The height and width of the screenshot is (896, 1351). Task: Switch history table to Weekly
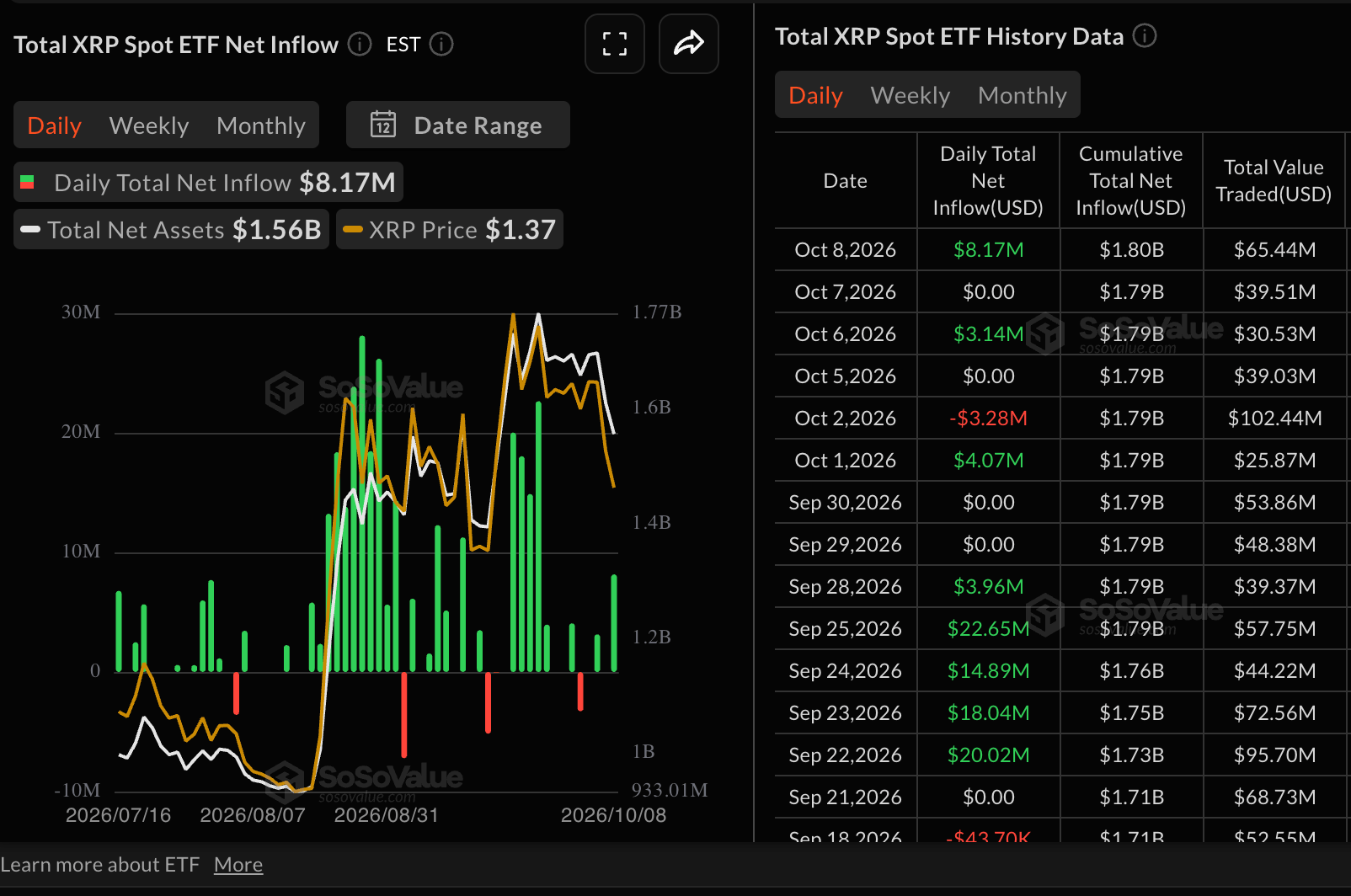point(910,95)
